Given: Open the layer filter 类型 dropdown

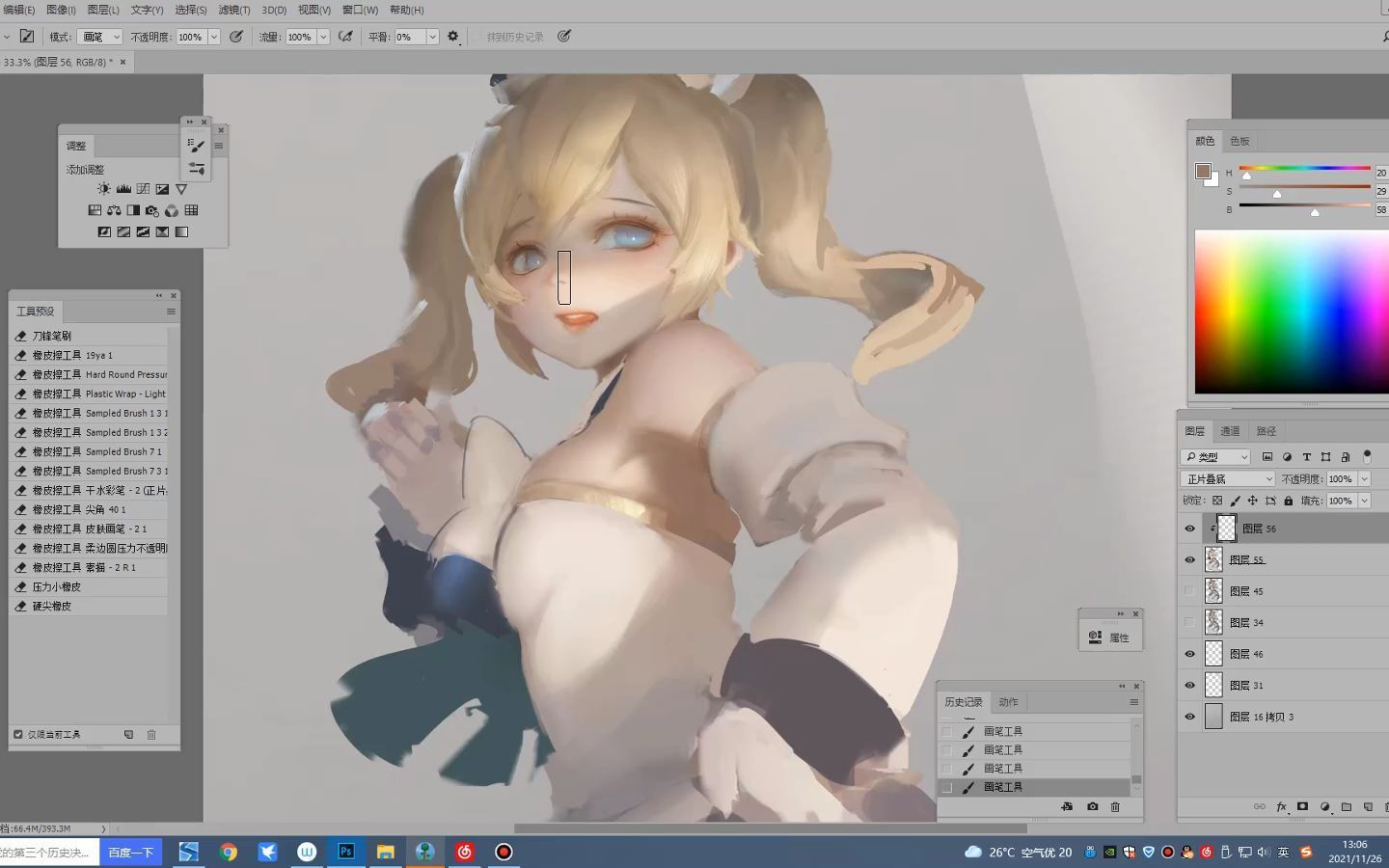Looking at the screenshot, I should click(1215, 457).
